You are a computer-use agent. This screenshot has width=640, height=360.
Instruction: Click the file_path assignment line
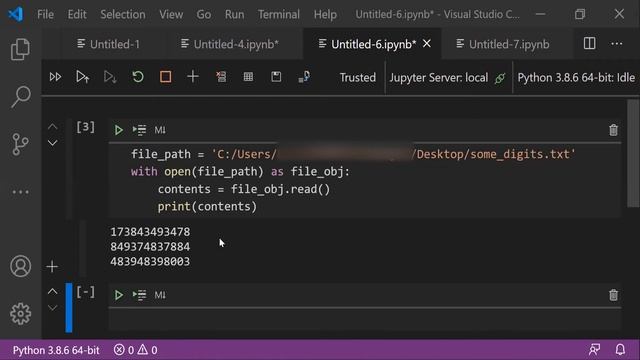(353, 154)
